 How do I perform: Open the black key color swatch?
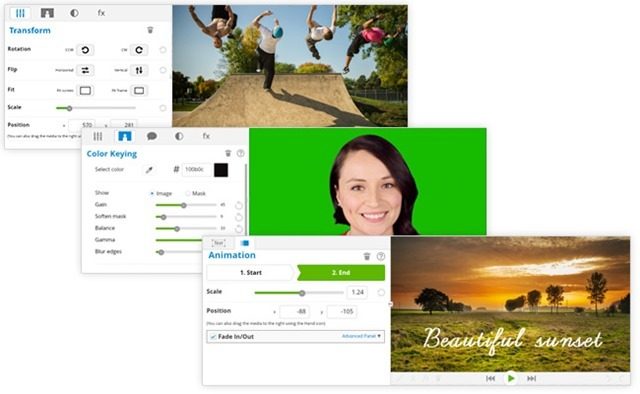221,170
